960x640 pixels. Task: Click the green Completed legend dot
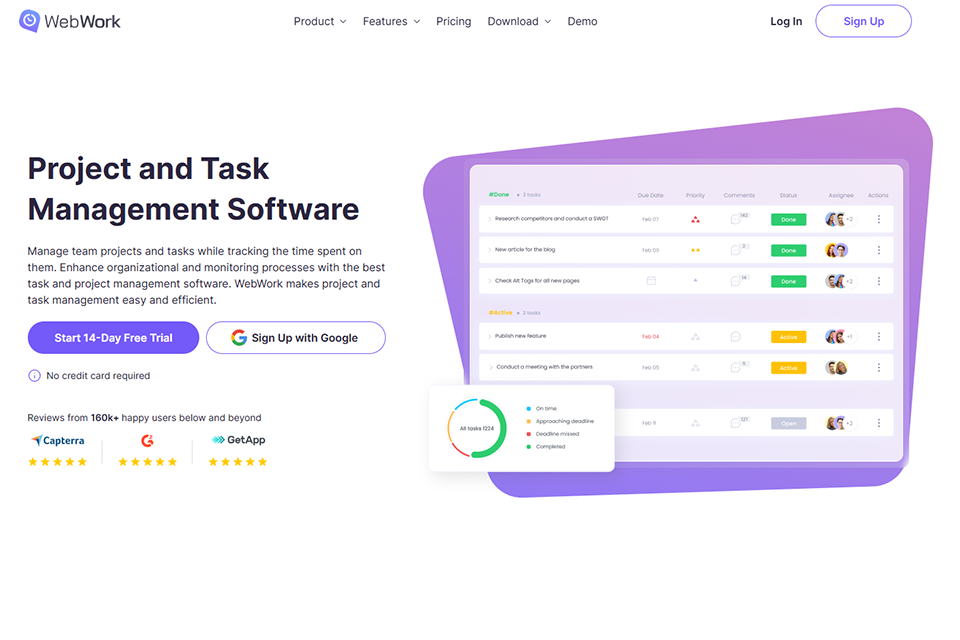click(x=528, y=446)
